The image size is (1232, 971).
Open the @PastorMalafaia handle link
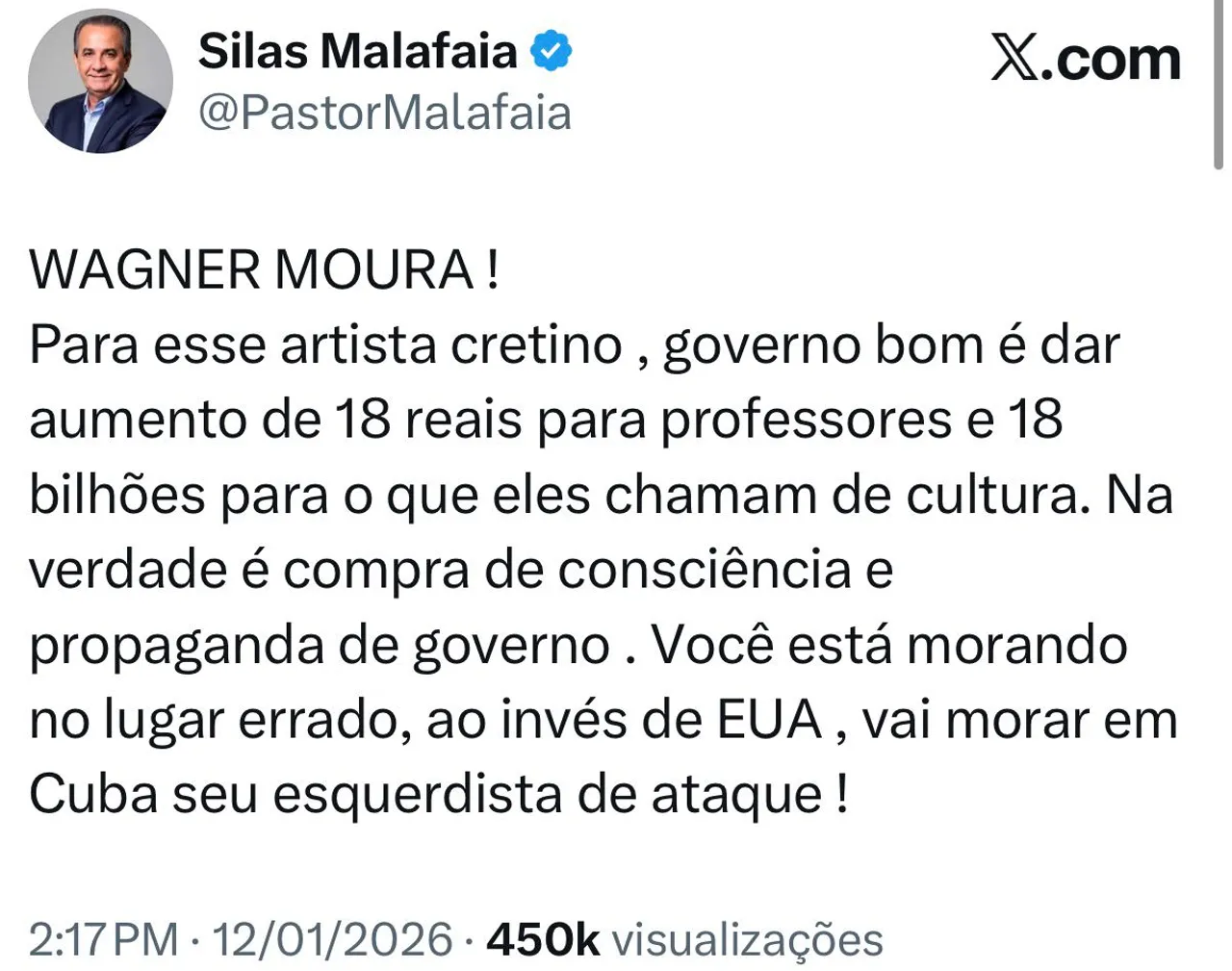coord(385,113)
